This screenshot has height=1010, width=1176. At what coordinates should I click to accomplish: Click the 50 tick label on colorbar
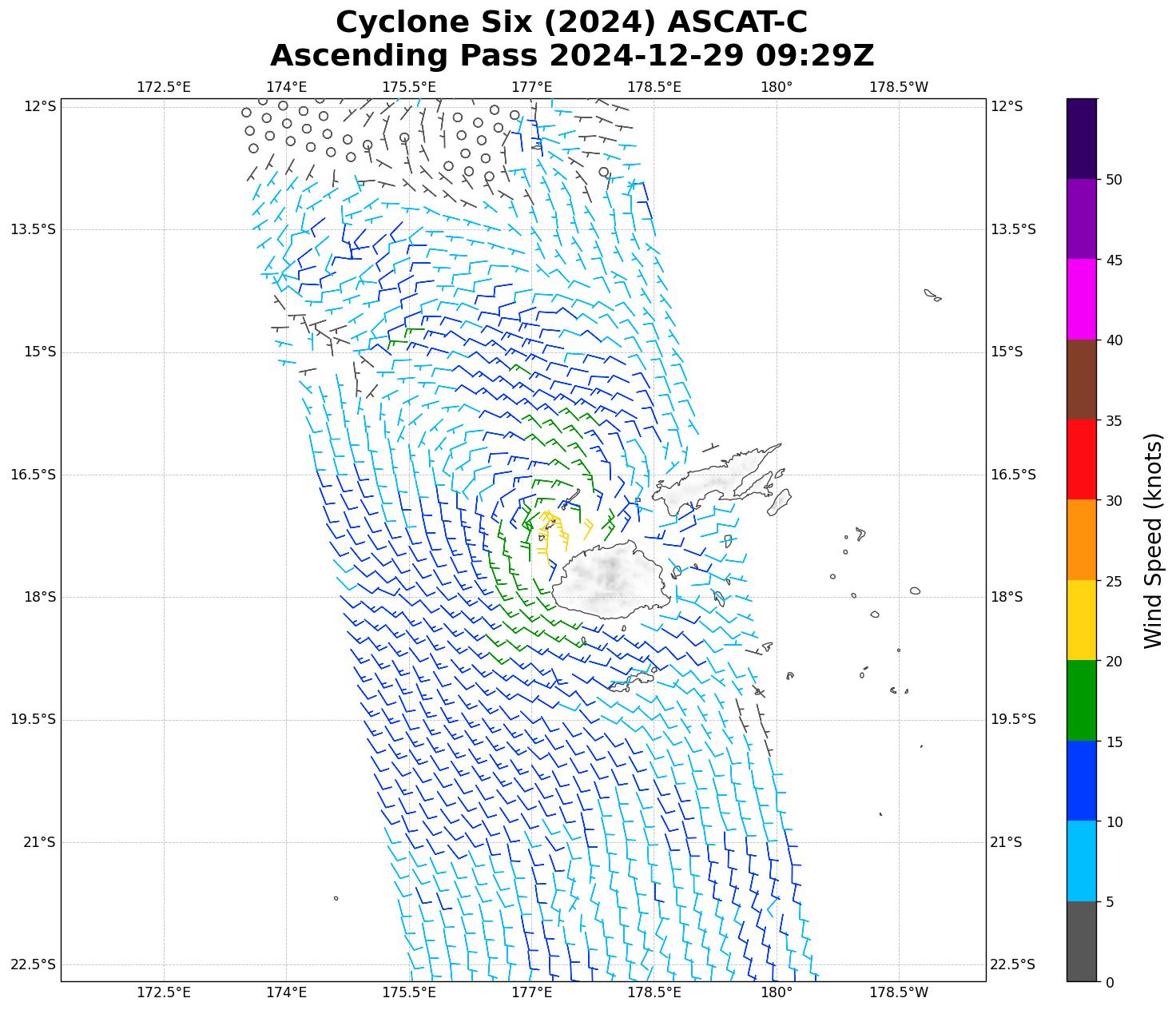click(x=1112, y=179)
